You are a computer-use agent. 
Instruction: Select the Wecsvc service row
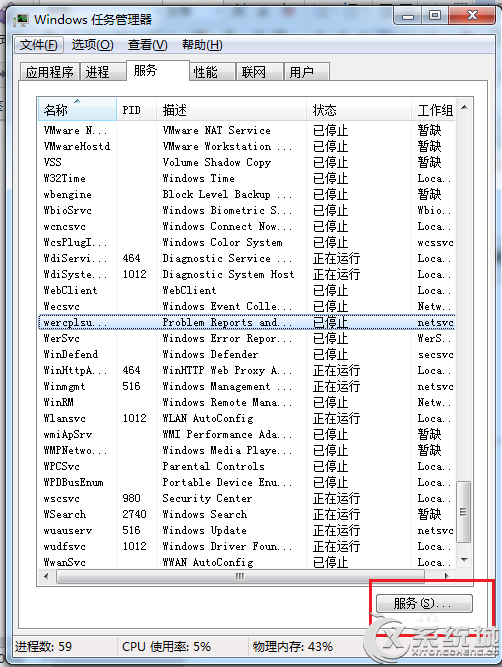(246, 306)
